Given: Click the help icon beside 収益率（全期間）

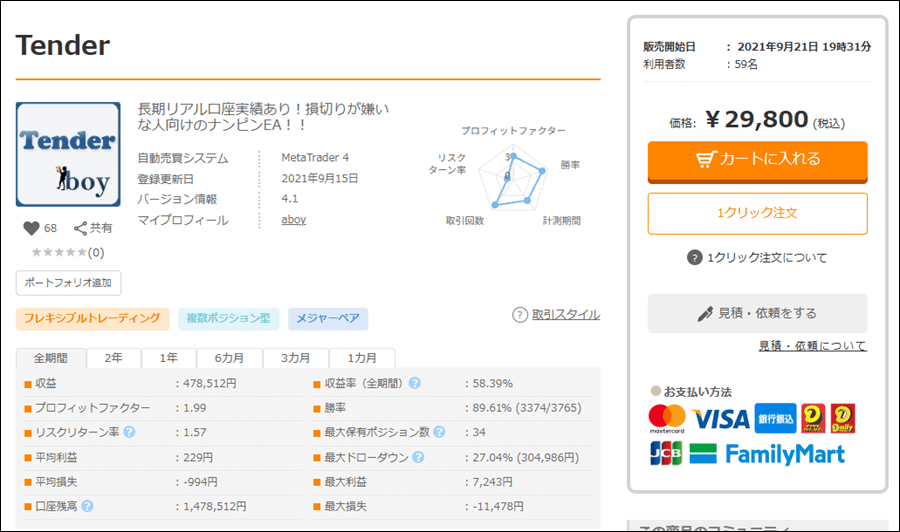Looking at the screenshot, I should coord(414,383).
